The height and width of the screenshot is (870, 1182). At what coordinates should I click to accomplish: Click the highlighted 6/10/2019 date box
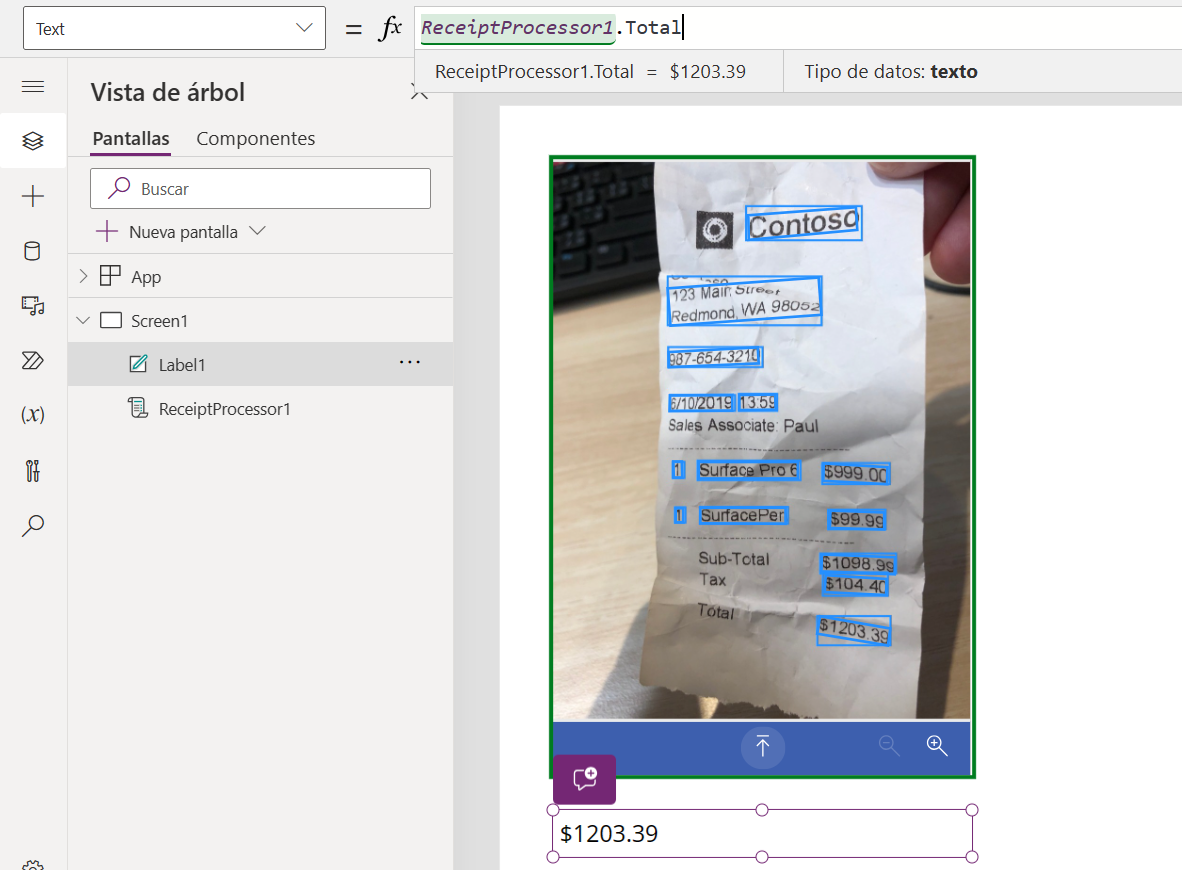702,403
